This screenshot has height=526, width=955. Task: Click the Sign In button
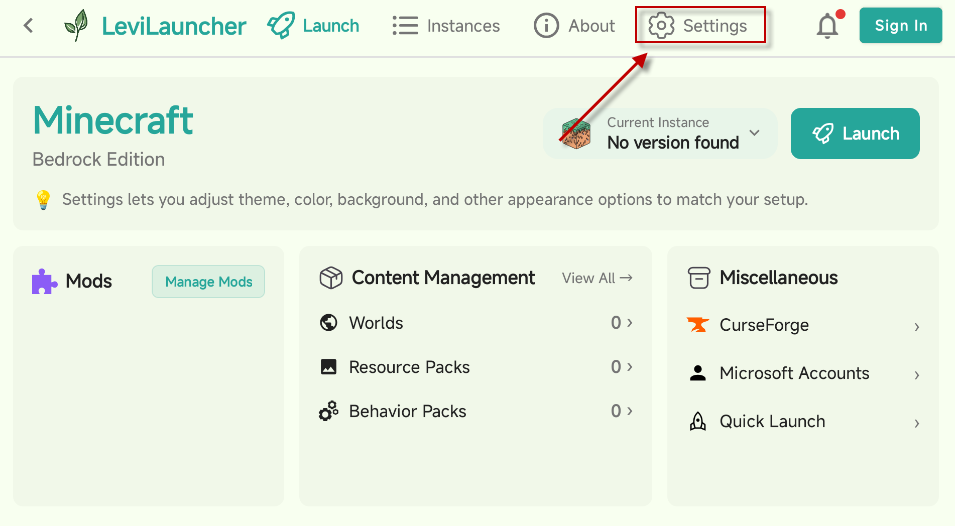pos(901,26)
